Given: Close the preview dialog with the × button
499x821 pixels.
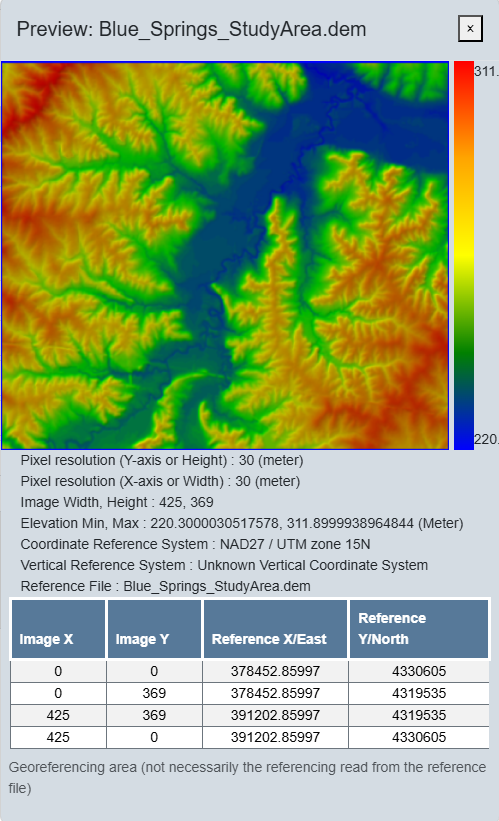Looking at the screenshot, I should coord(470,29).
